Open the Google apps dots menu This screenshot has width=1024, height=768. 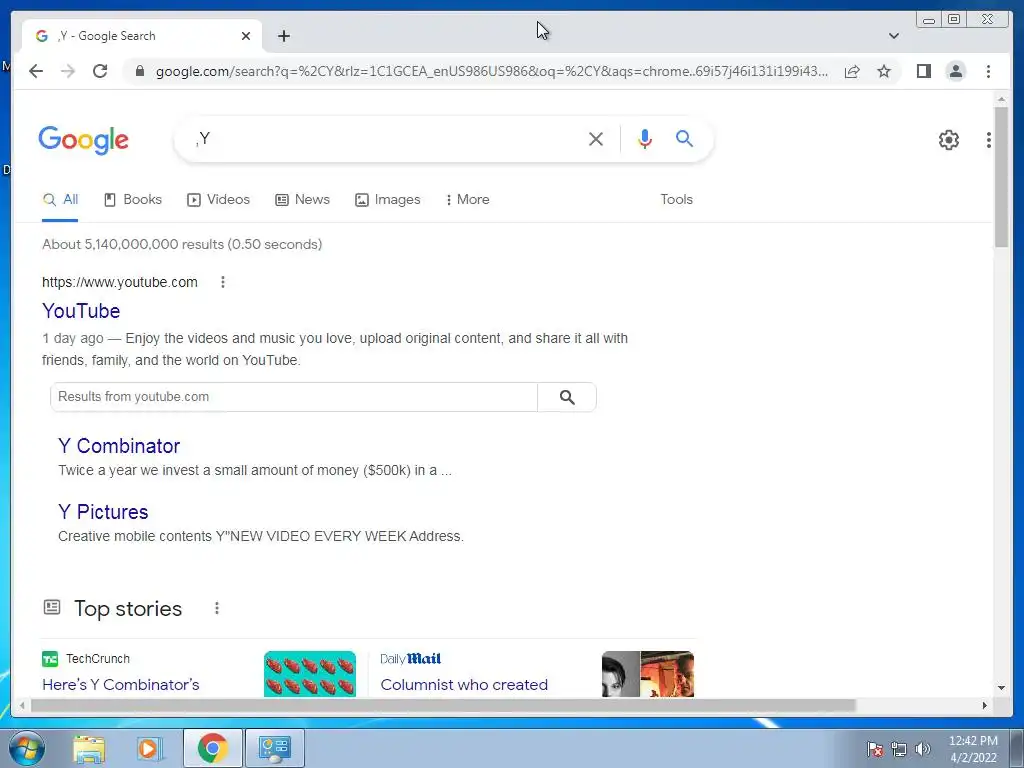tap(989, 140)
